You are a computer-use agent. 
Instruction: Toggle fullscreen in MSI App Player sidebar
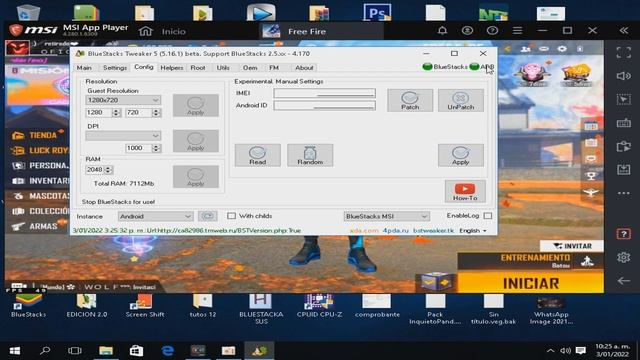coord(623,53)
